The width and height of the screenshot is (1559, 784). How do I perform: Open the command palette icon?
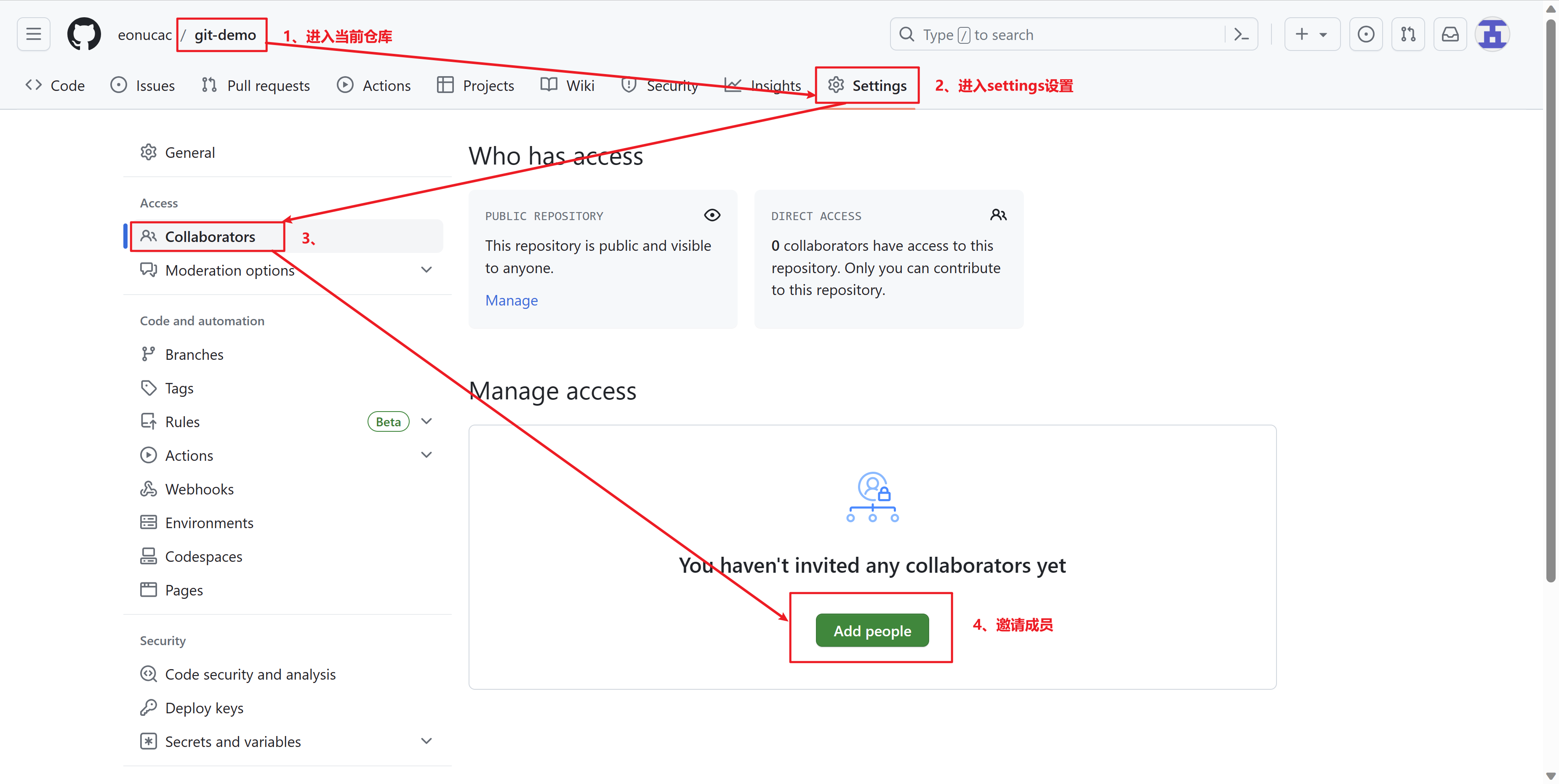click(1241, 35)
